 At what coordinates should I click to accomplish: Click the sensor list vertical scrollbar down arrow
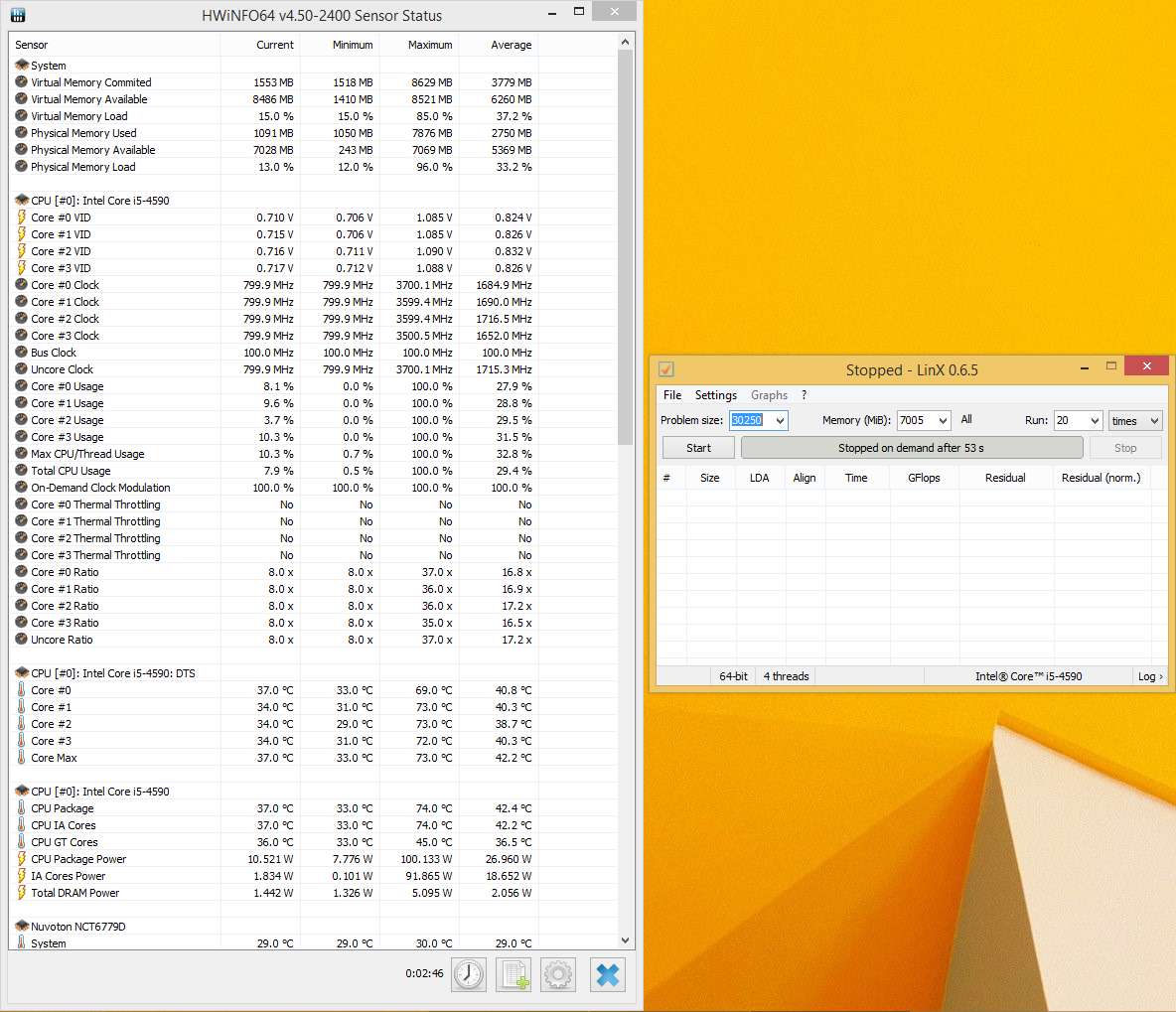625,940
